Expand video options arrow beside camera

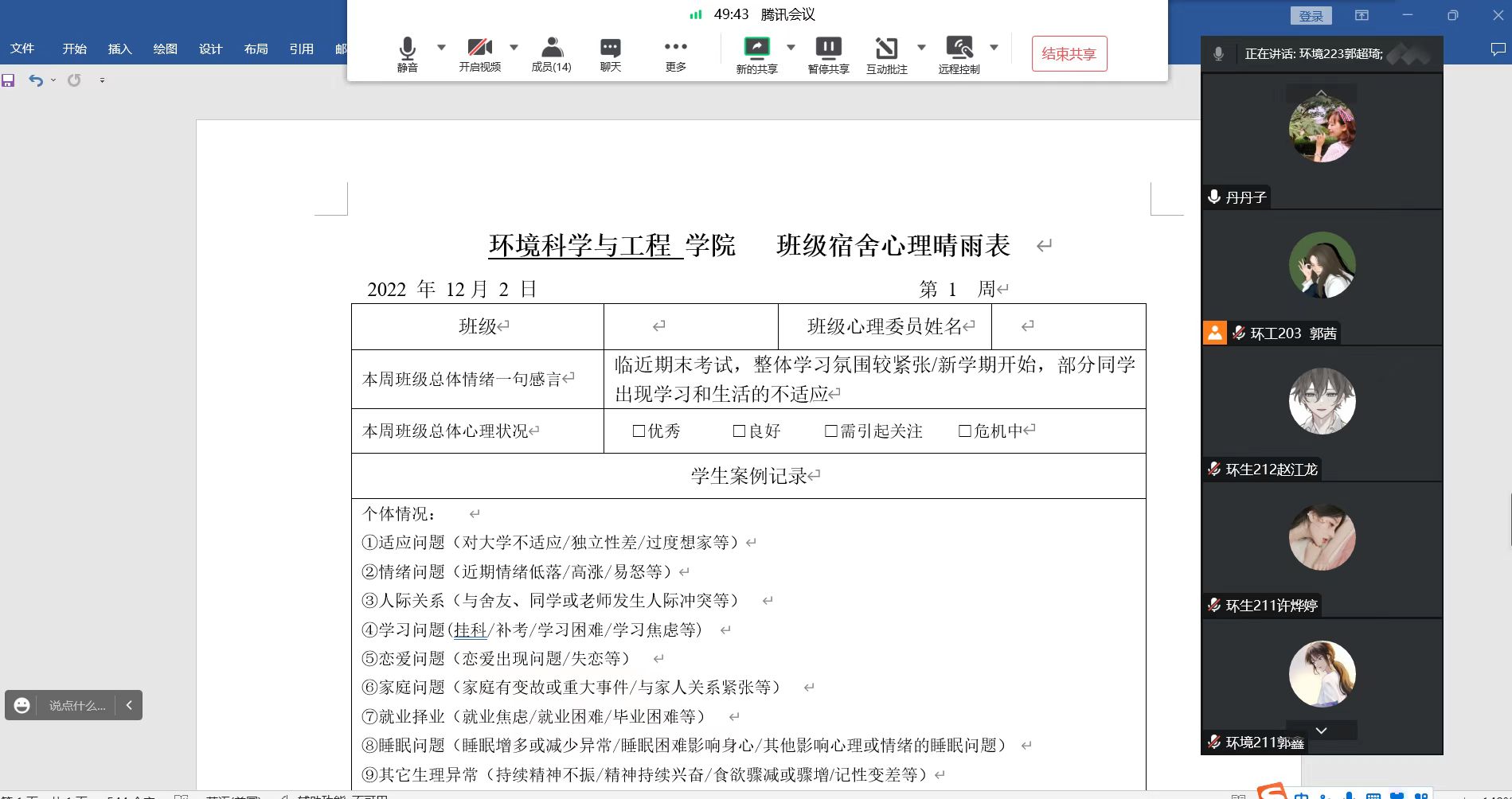coord(514,48)
